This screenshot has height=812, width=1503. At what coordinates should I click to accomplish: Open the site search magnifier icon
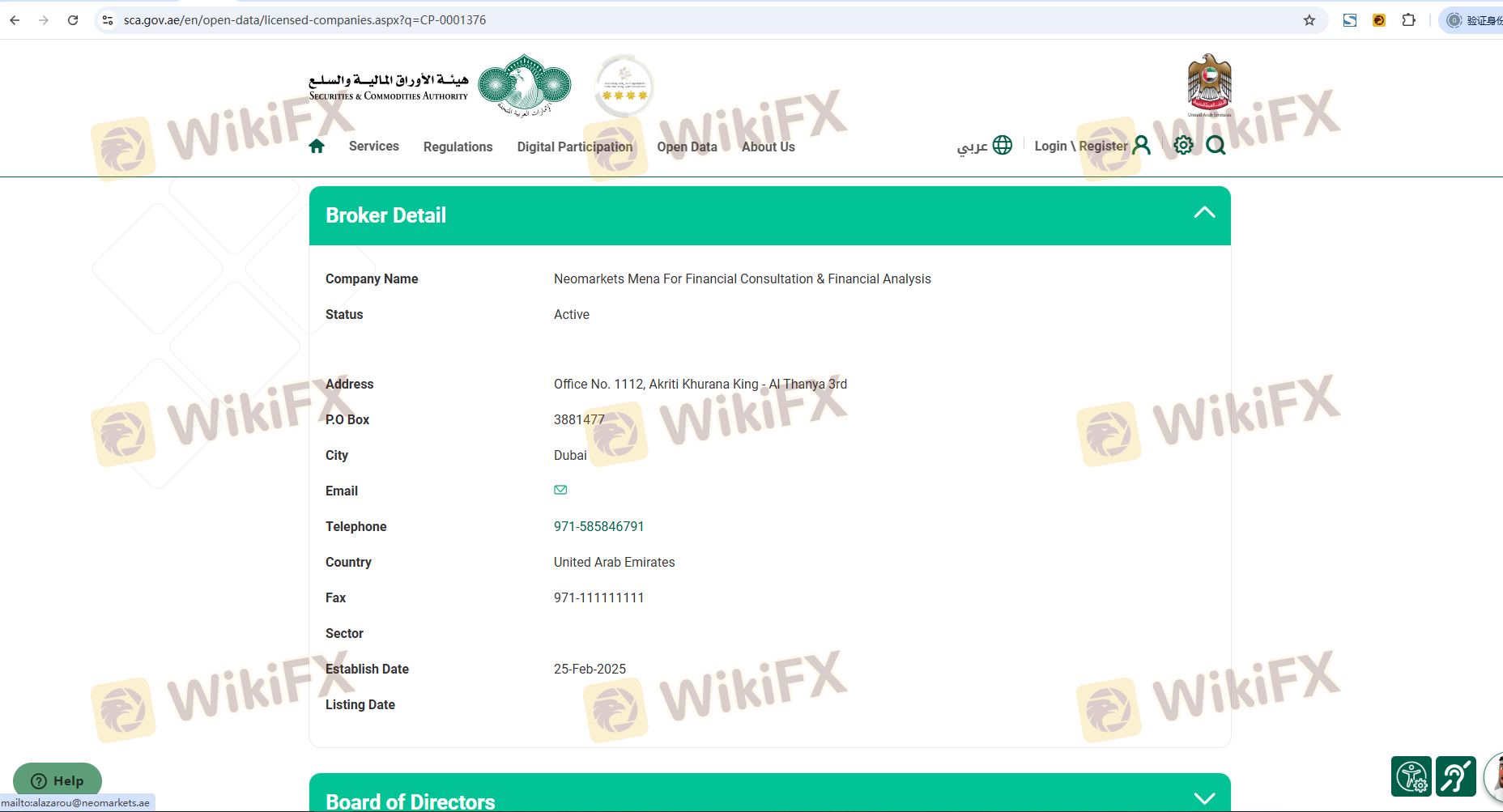click(1216, 145)
